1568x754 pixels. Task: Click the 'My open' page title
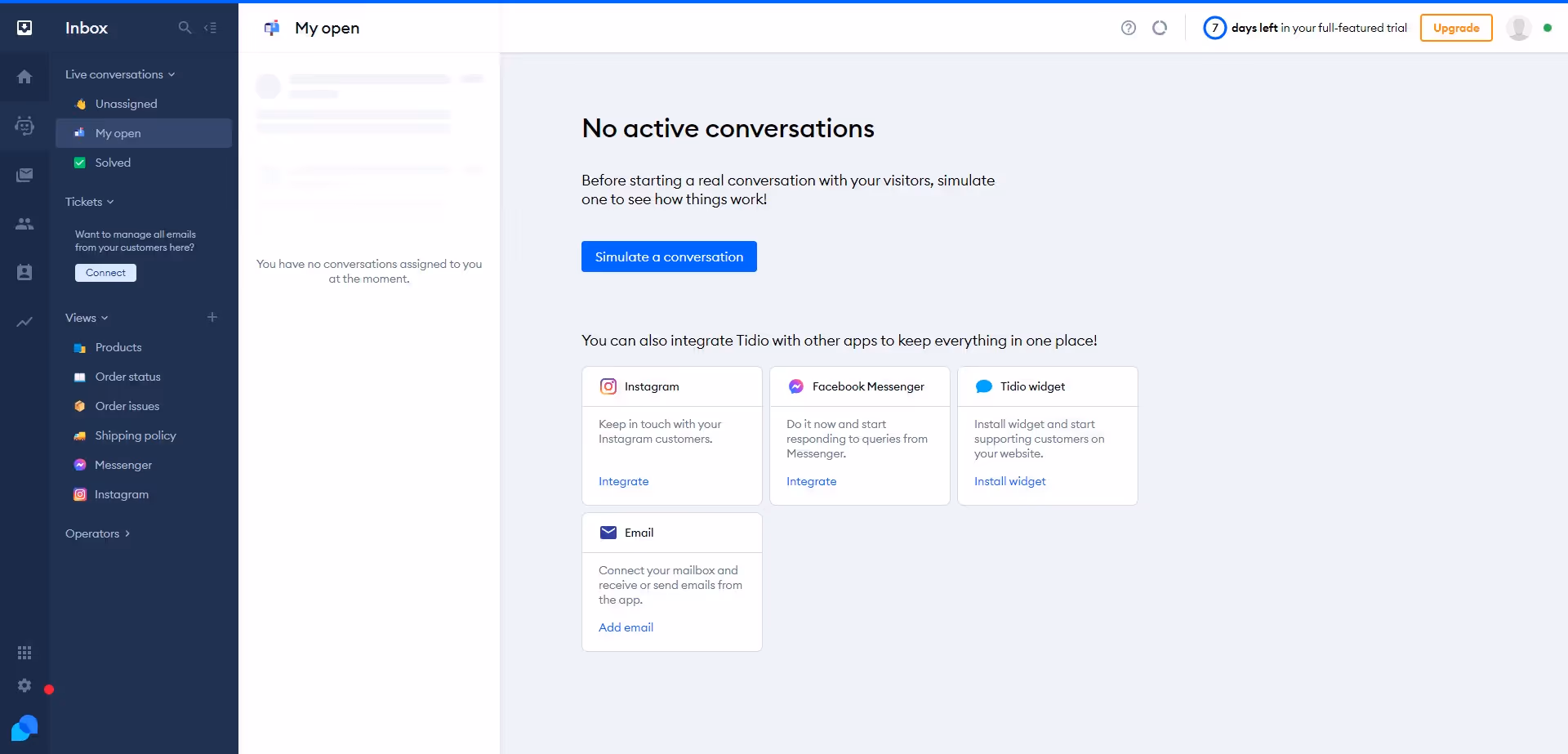click(x=327, y=28)
